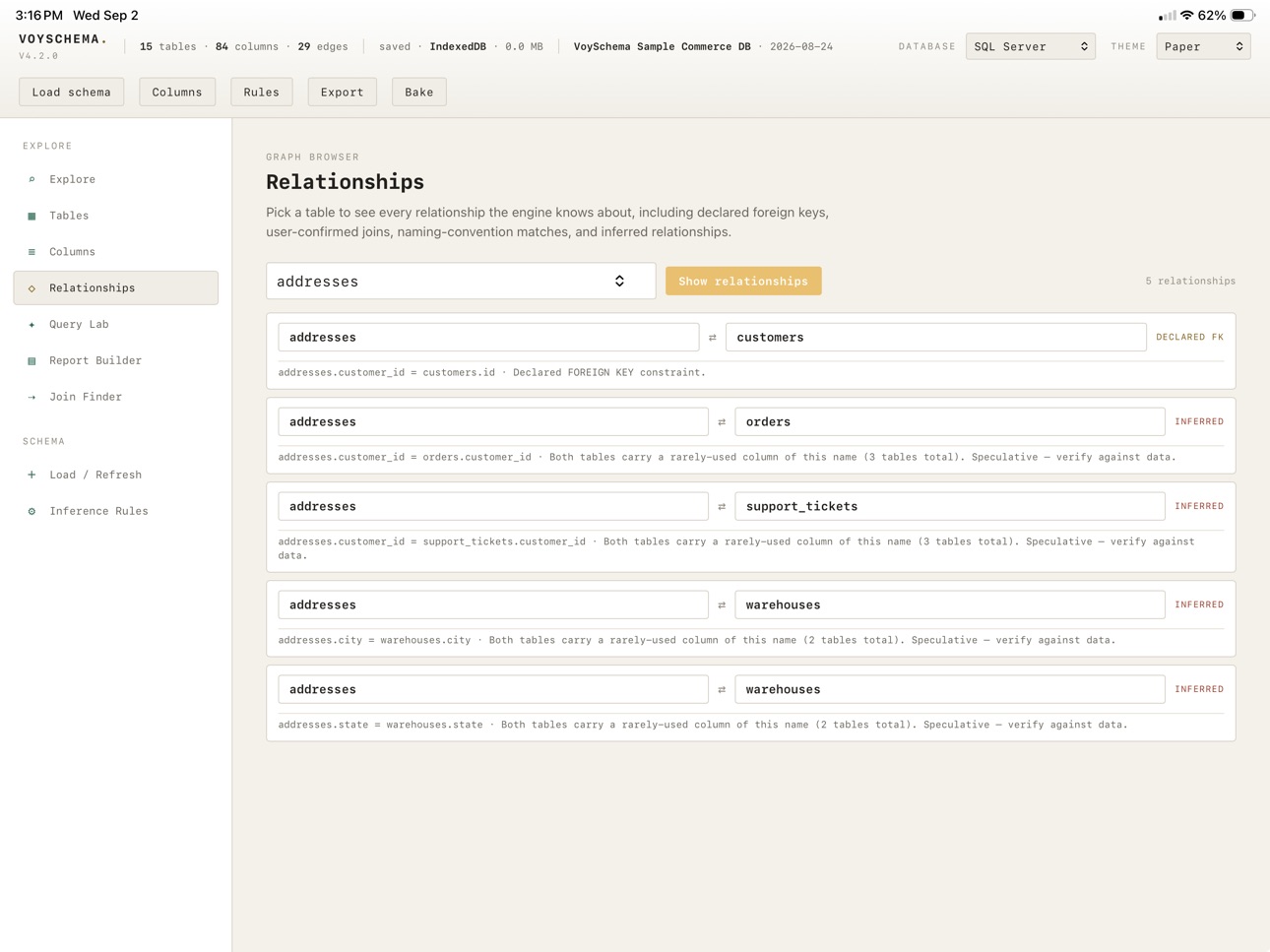Click swap icon between addresses and customers
This screenshot has width=1270, height=952.
[713, 338]
